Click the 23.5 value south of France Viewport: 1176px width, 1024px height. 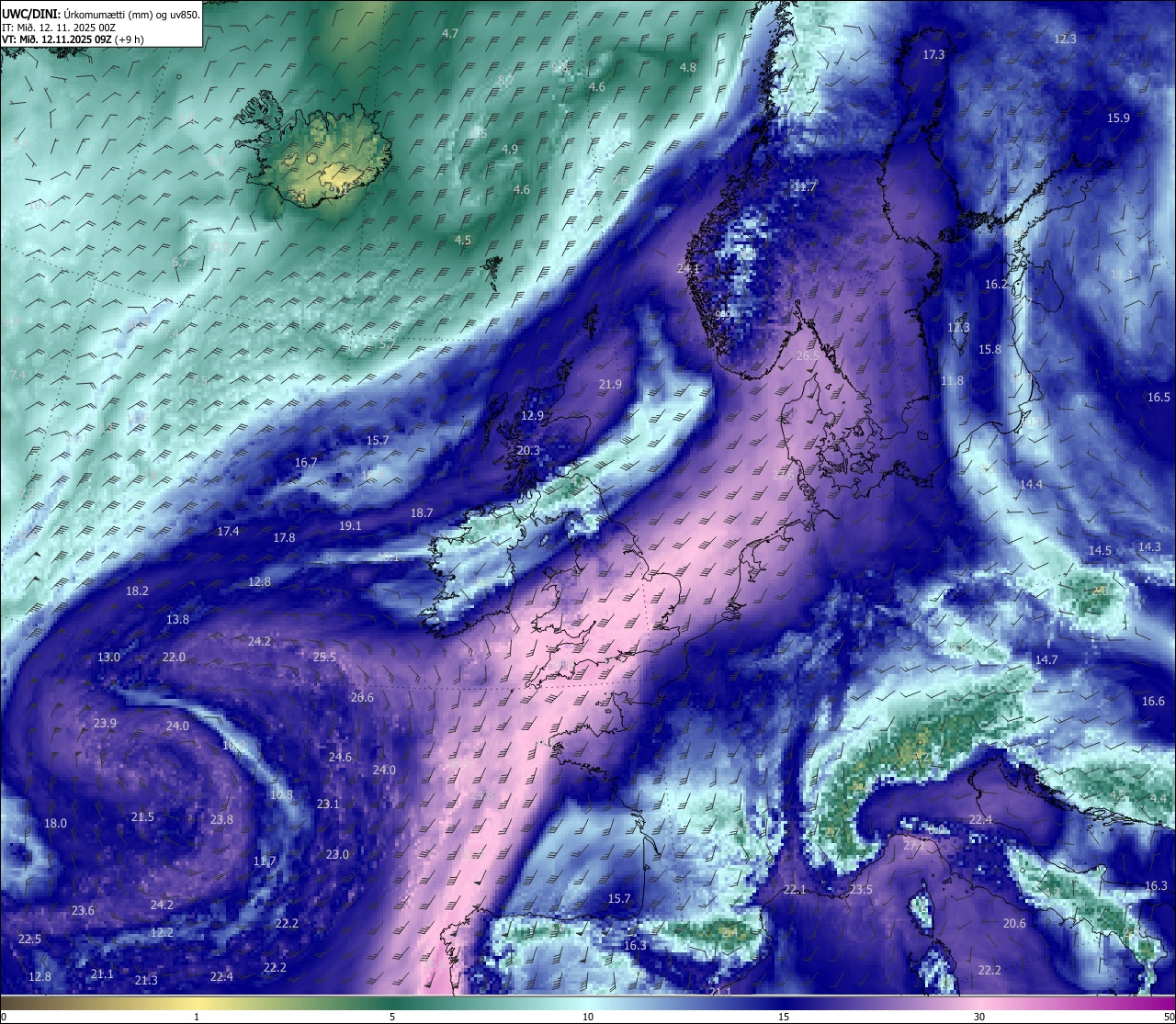(861, 891)
